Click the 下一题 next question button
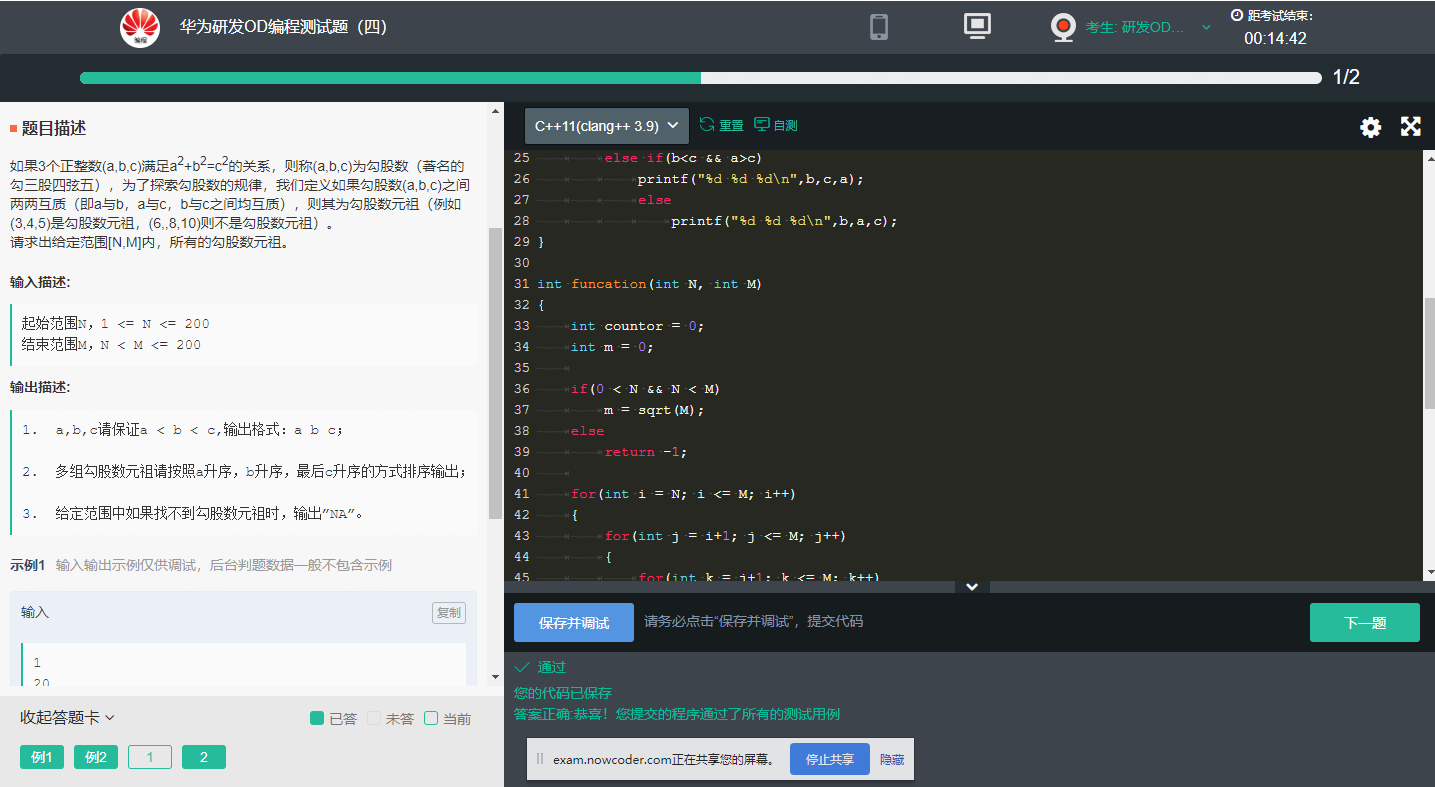The width and height of the screenshot is (1435, 787). [1365, 622]
